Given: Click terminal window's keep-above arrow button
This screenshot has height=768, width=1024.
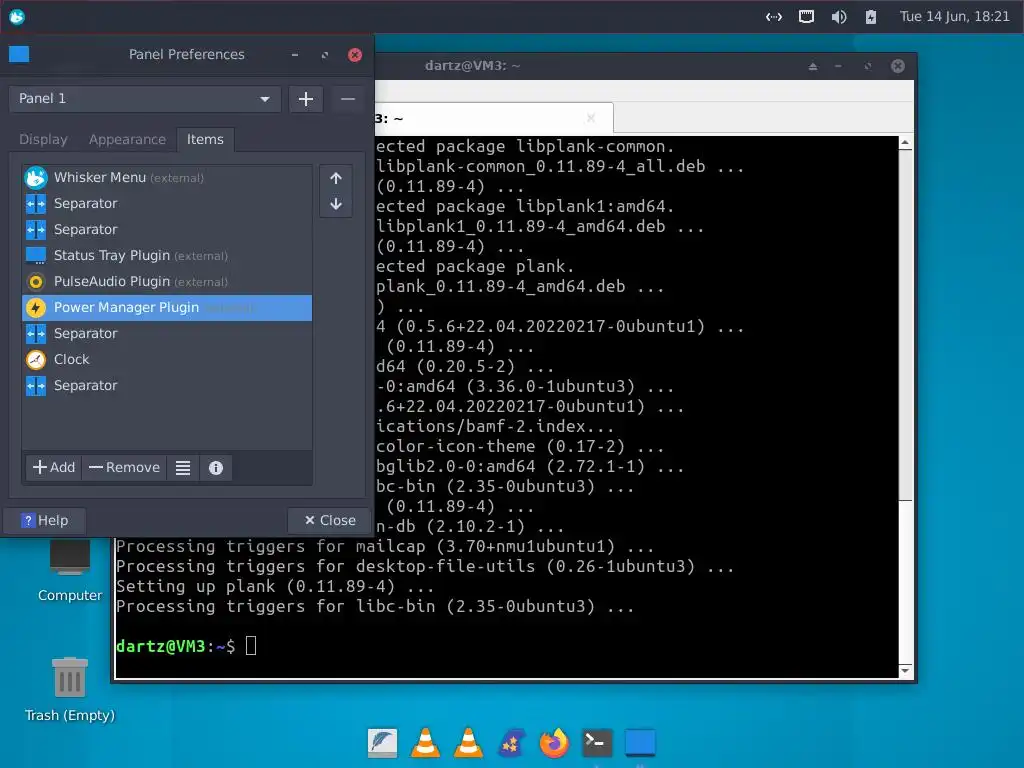Looking at the screenshot, I should pyautogui.click(x=812, y=66).
